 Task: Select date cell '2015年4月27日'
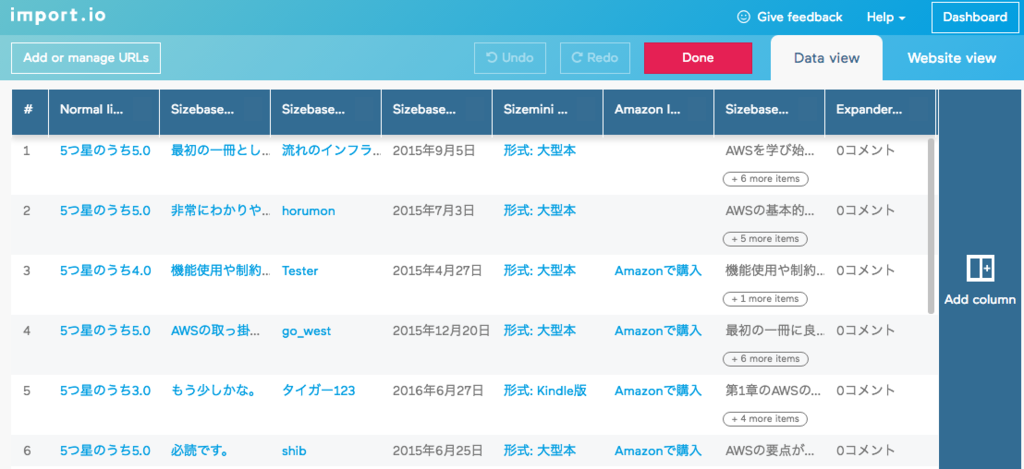(438, 271)
